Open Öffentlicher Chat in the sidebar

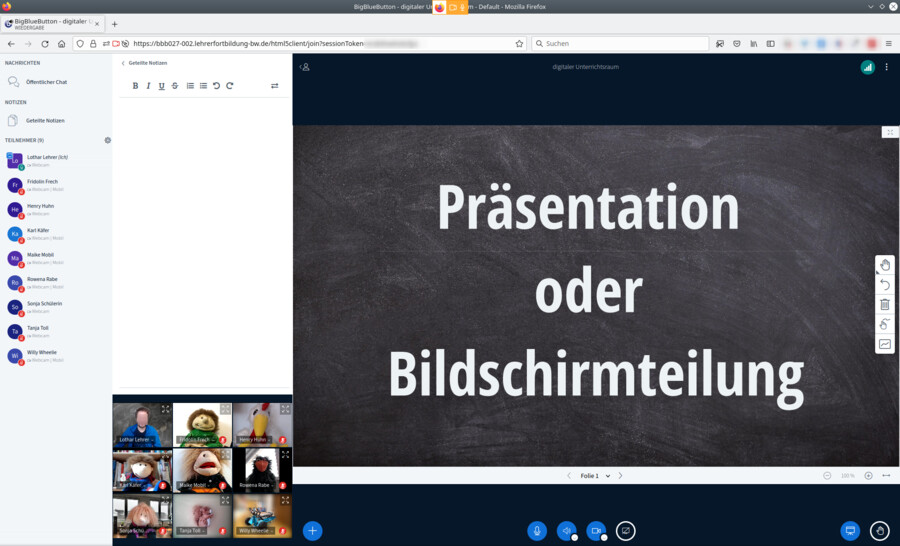(46, 82)
